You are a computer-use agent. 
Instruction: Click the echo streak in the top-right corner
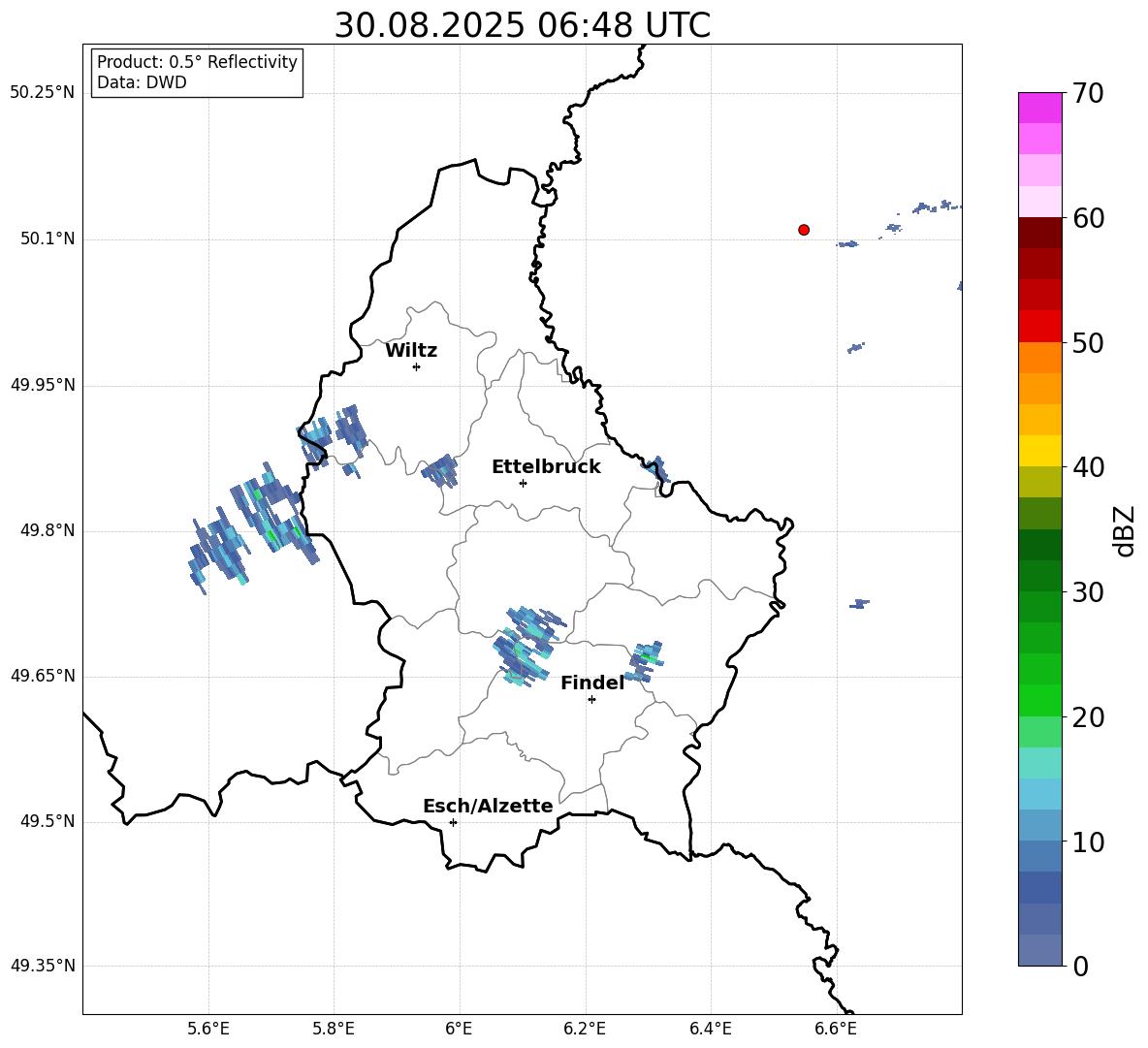936,207
